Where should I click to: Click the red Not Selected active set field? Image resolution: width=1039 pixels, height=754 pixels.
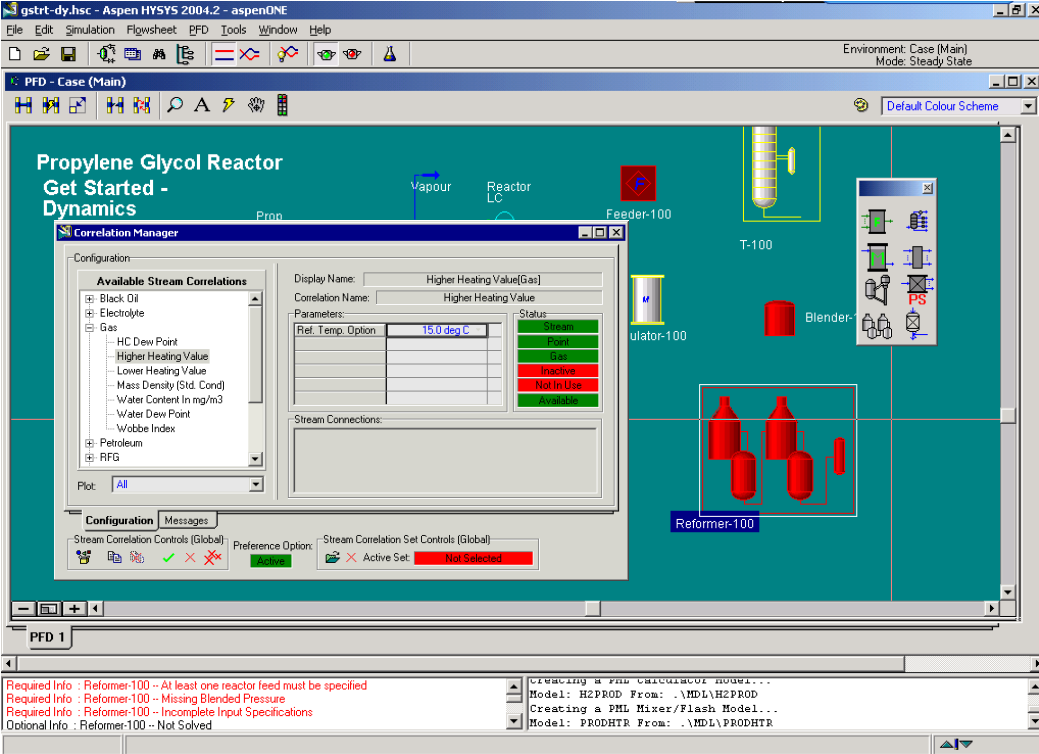(473, 559)
